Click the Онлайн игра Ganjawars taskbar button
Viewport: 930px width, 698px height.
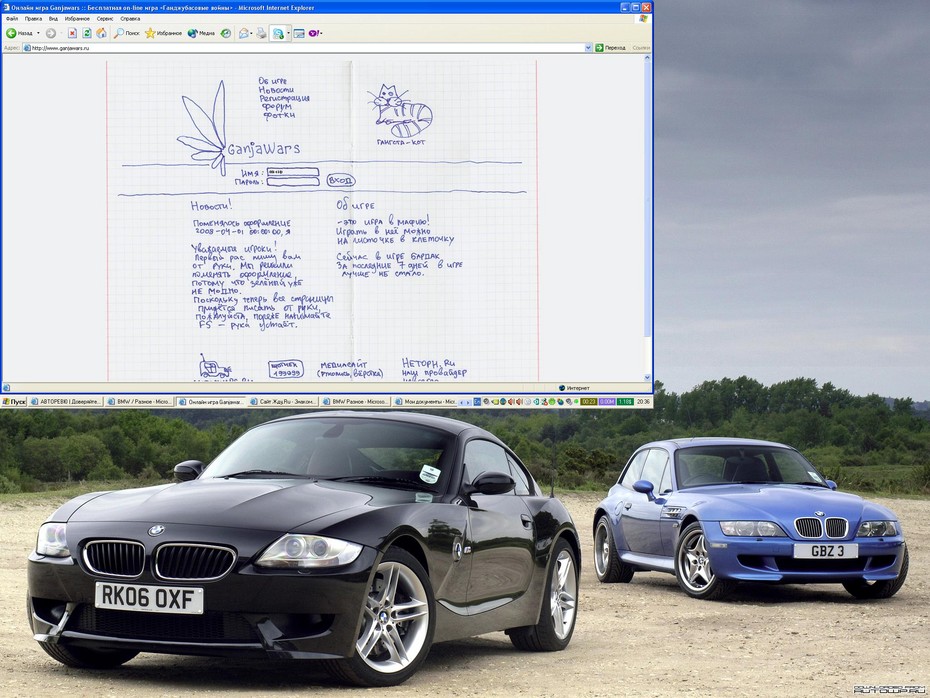(x=211, y=401)
